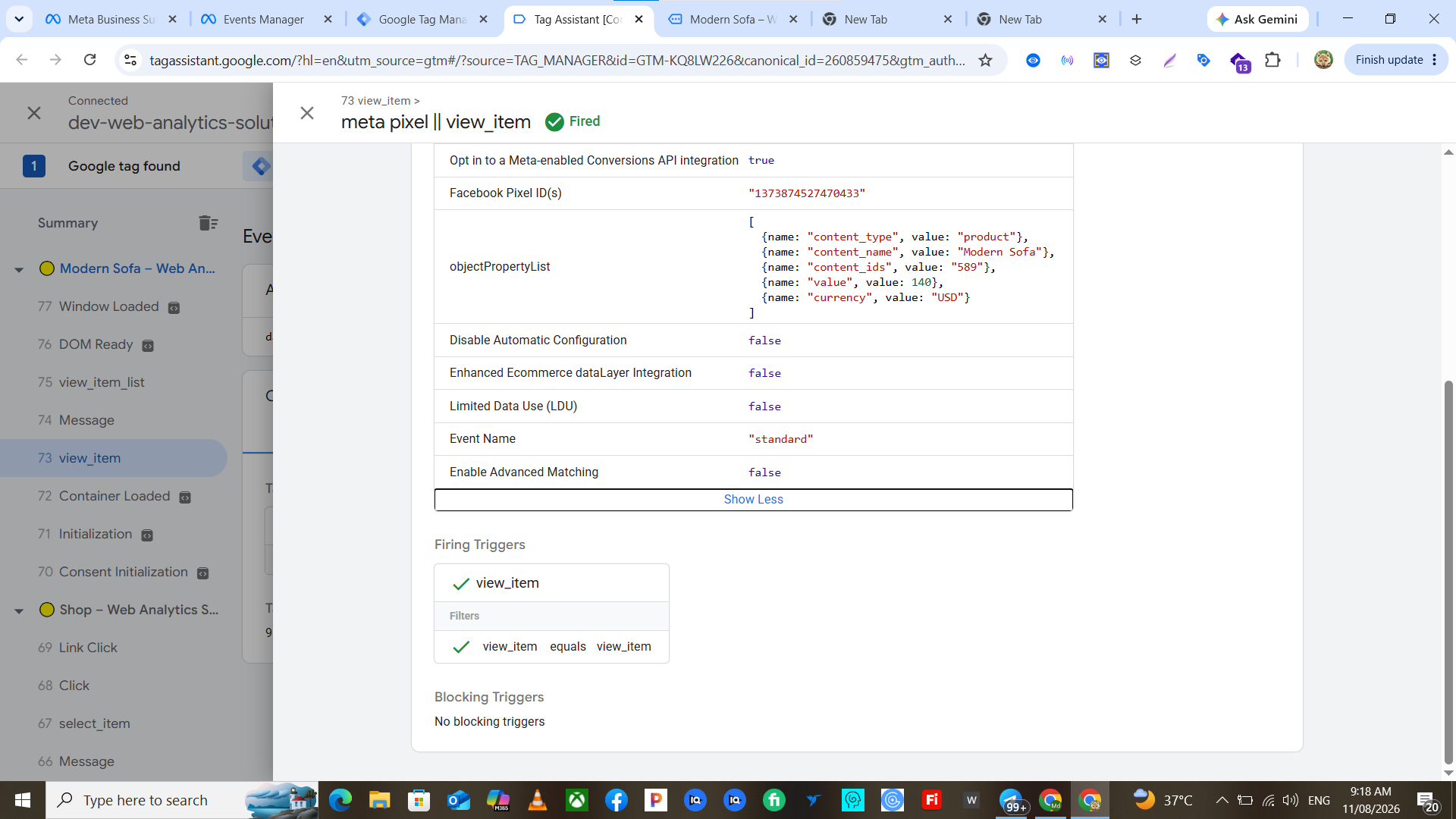Open the view_item firing trigger card
This screenshot has width=1456, height=819.
pyautogui.click(x=551, y=583)
